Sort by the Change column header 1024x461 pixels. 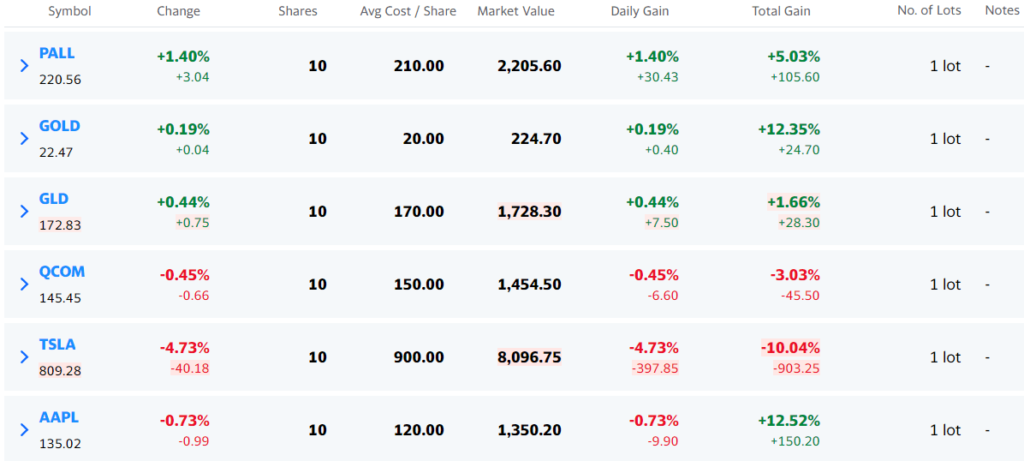click(178, 11)
